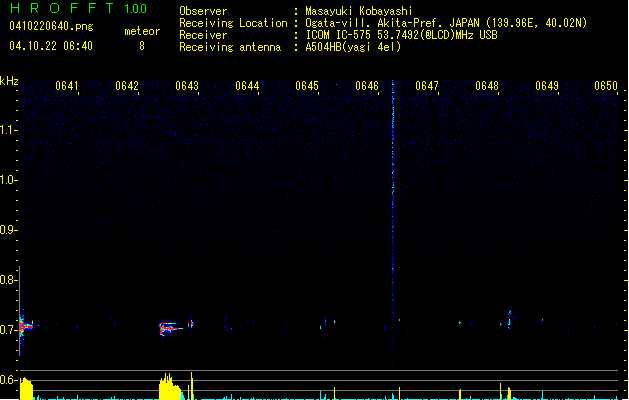Click the Receiver label

tap(203, 35)
